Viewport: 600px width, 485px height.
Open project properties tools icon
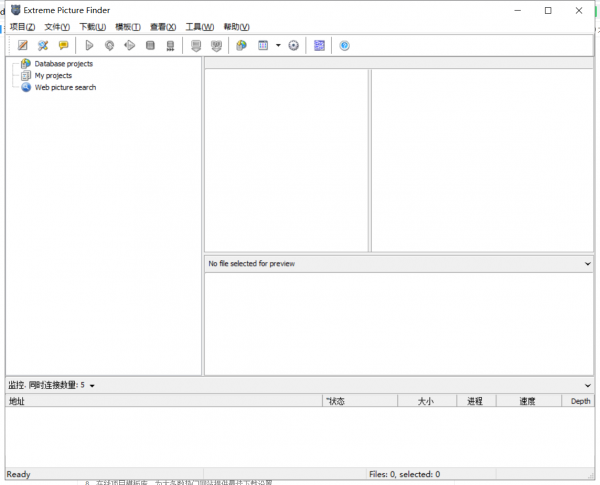pos(43,46)
